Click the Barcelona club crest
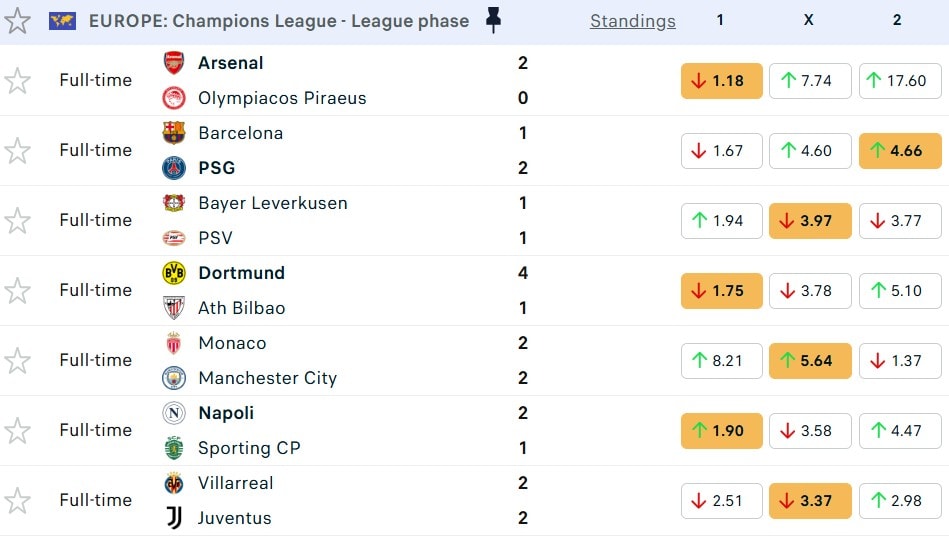Viewport: 949px width, 540px height. (174, 133)
